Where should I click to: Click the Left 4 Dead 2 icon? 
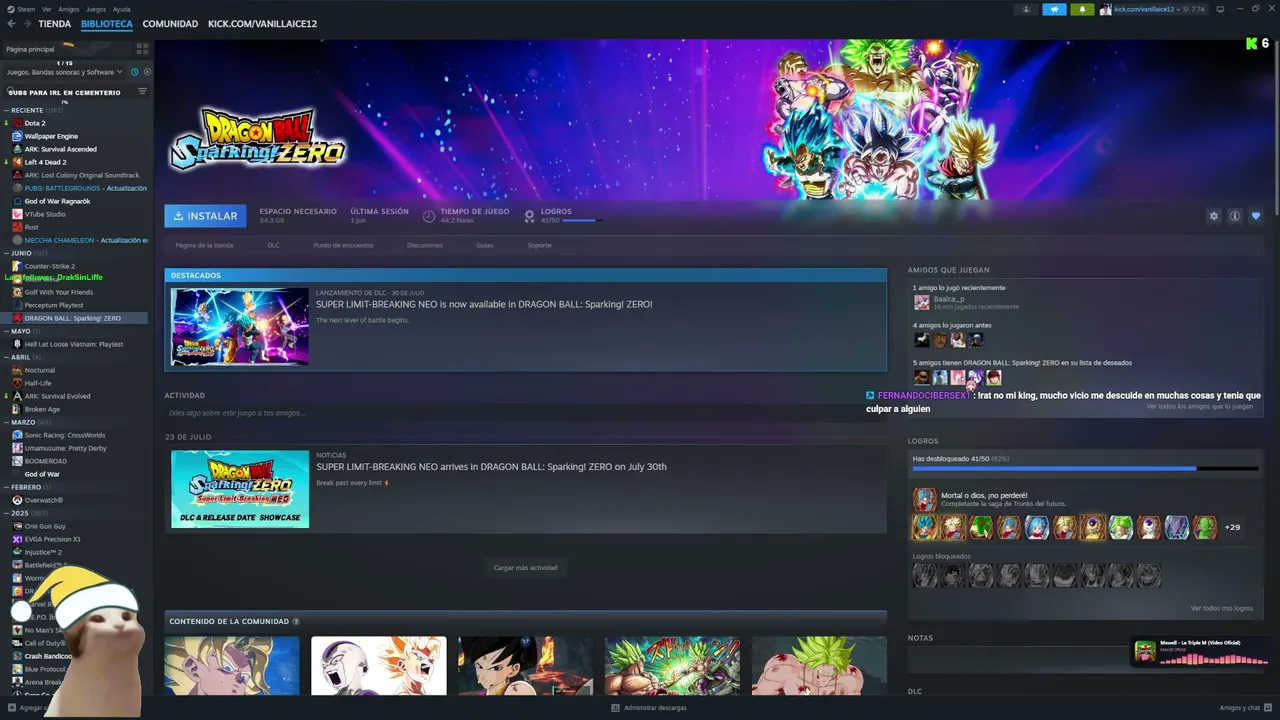coord(17,162)
